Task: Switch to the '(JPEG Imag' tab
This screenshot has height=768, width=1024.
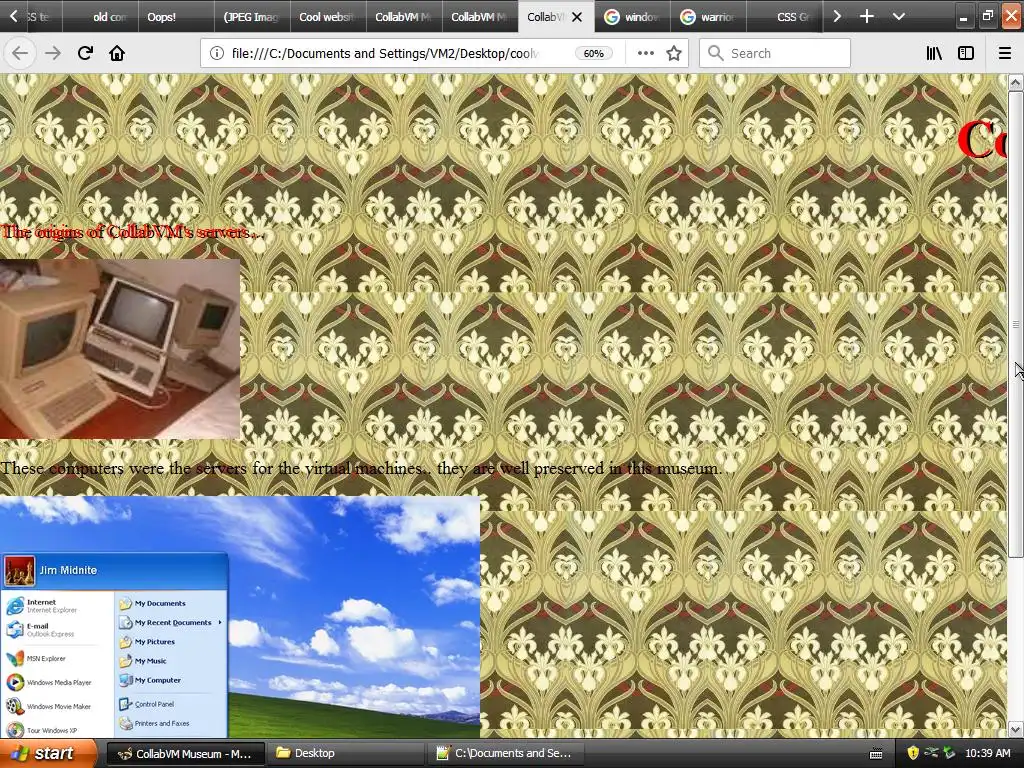Action: [252, 16]
